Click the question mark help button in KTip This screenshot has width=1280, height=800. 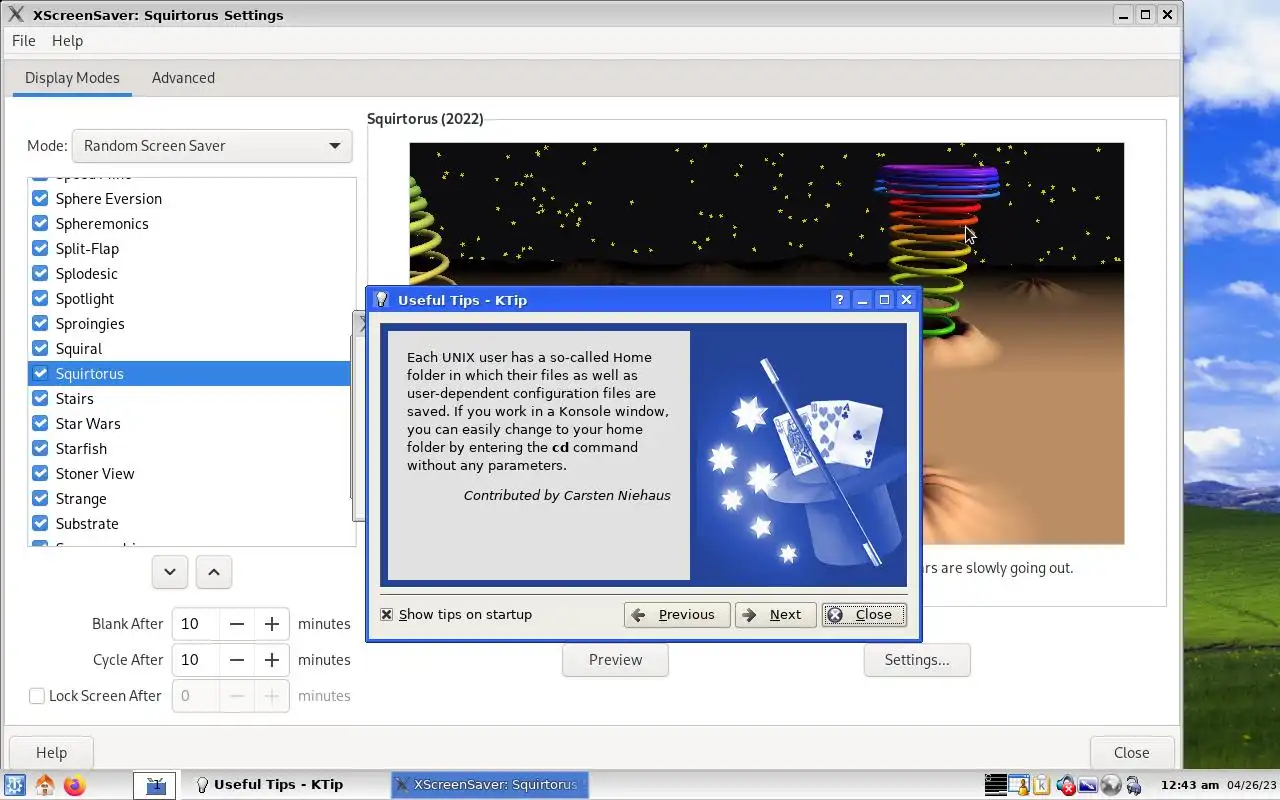pos(840,300)
